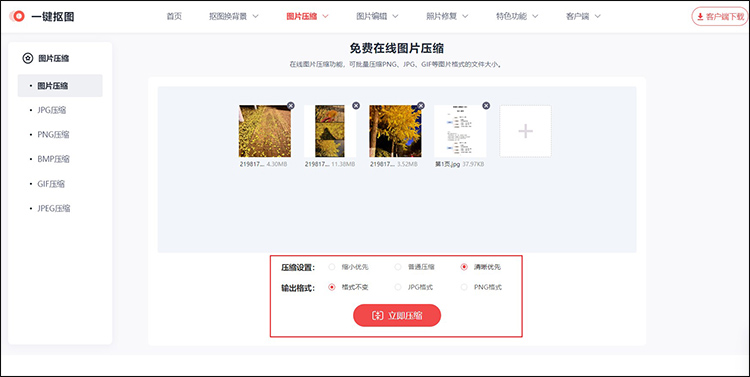Open JPEG压缩 in the sidebar
The height and width of the screenshot is (377, 750).
click(x=54, y=208)
